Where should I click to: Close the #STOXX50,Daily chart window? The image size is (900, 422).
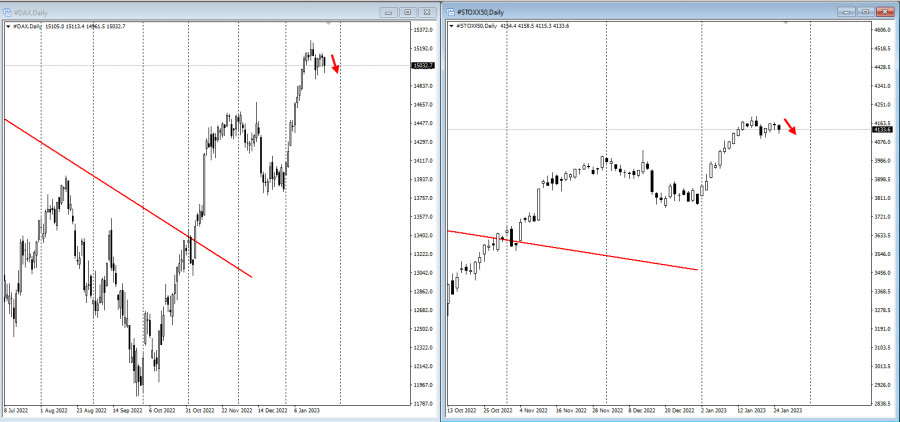pyautogui.click(x=885, y=12)
